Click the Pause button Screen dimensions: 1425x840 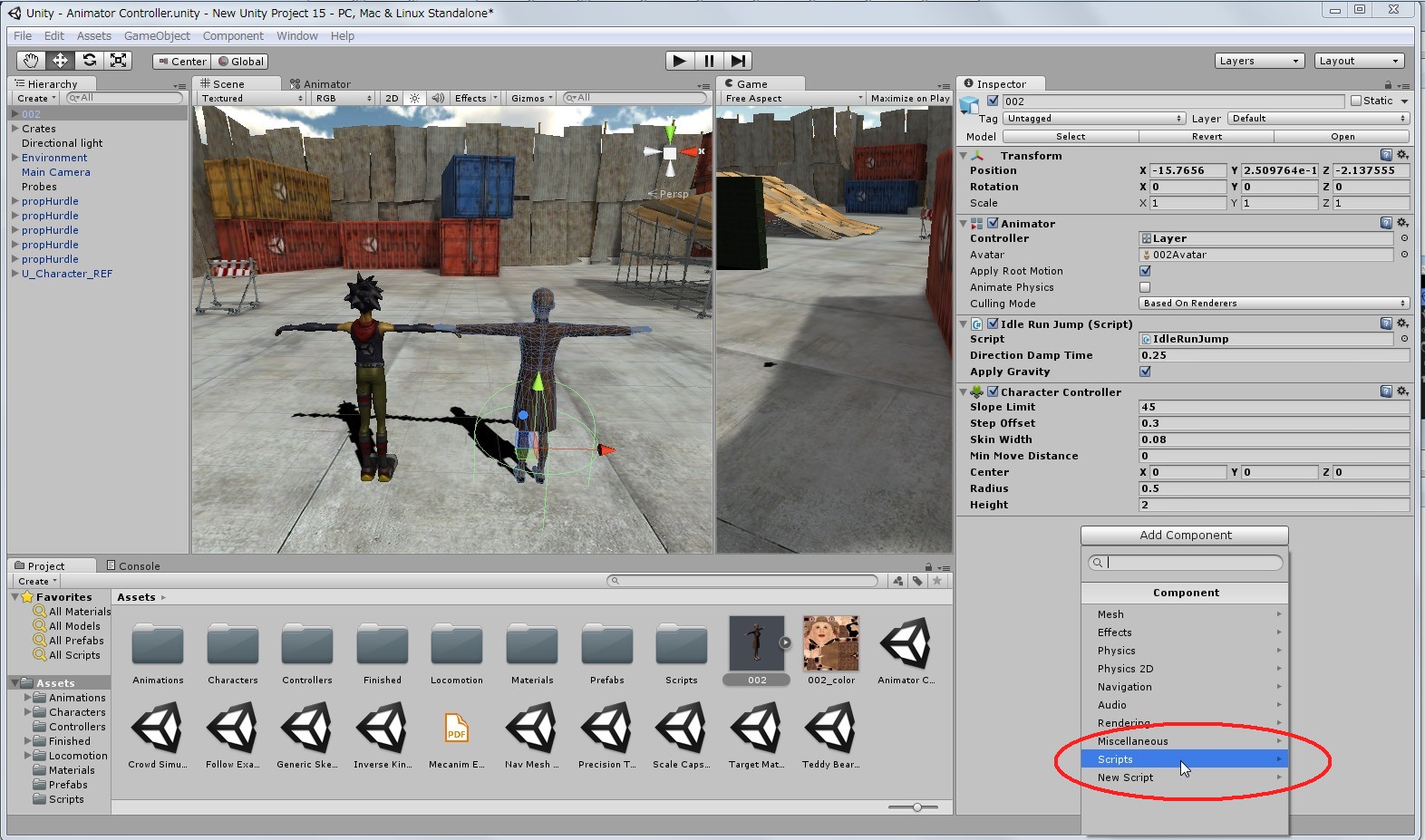pos(709,61)
